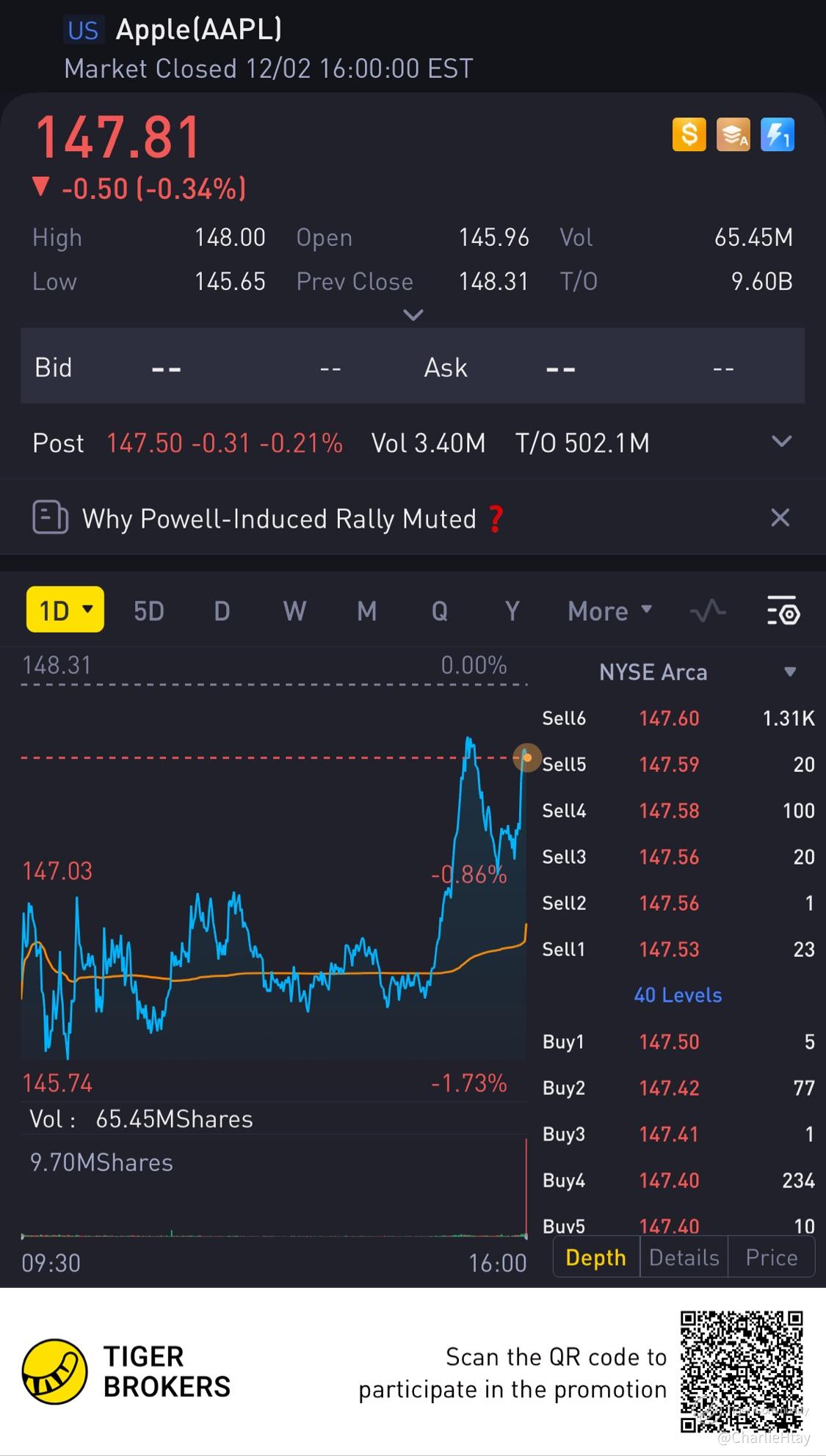Tap the 40 Levels link
Viewport: 826px width, 1456px height.
point(678,995)
